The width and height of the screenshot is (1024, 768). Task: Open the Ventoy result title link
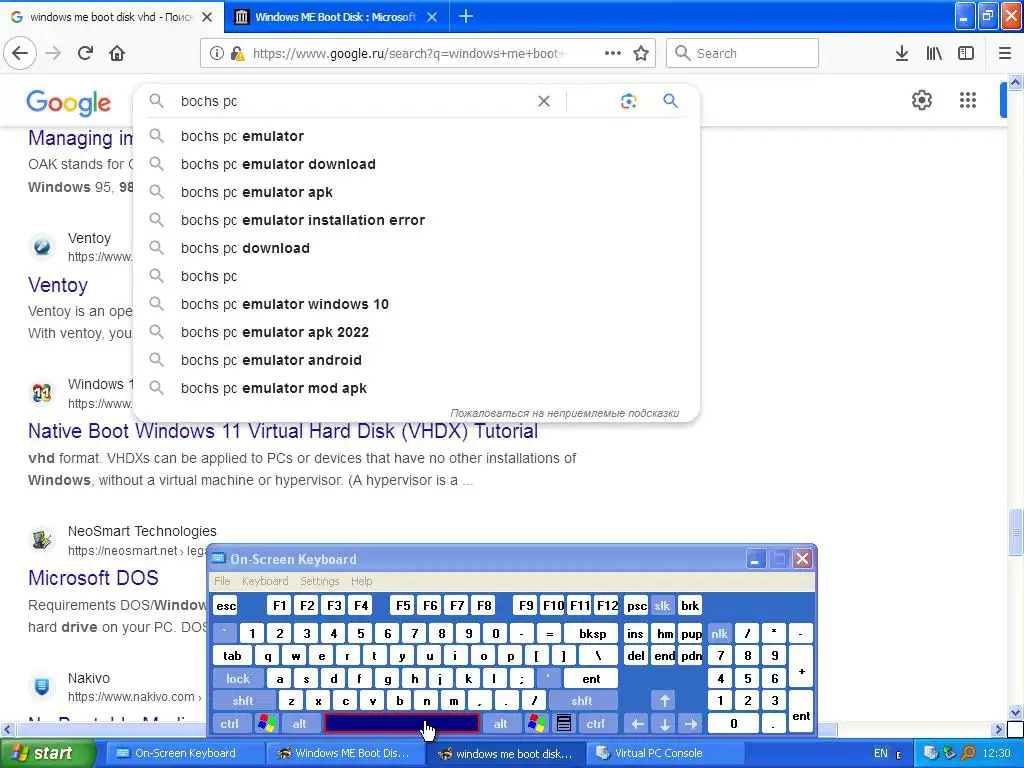click(57, 285)
